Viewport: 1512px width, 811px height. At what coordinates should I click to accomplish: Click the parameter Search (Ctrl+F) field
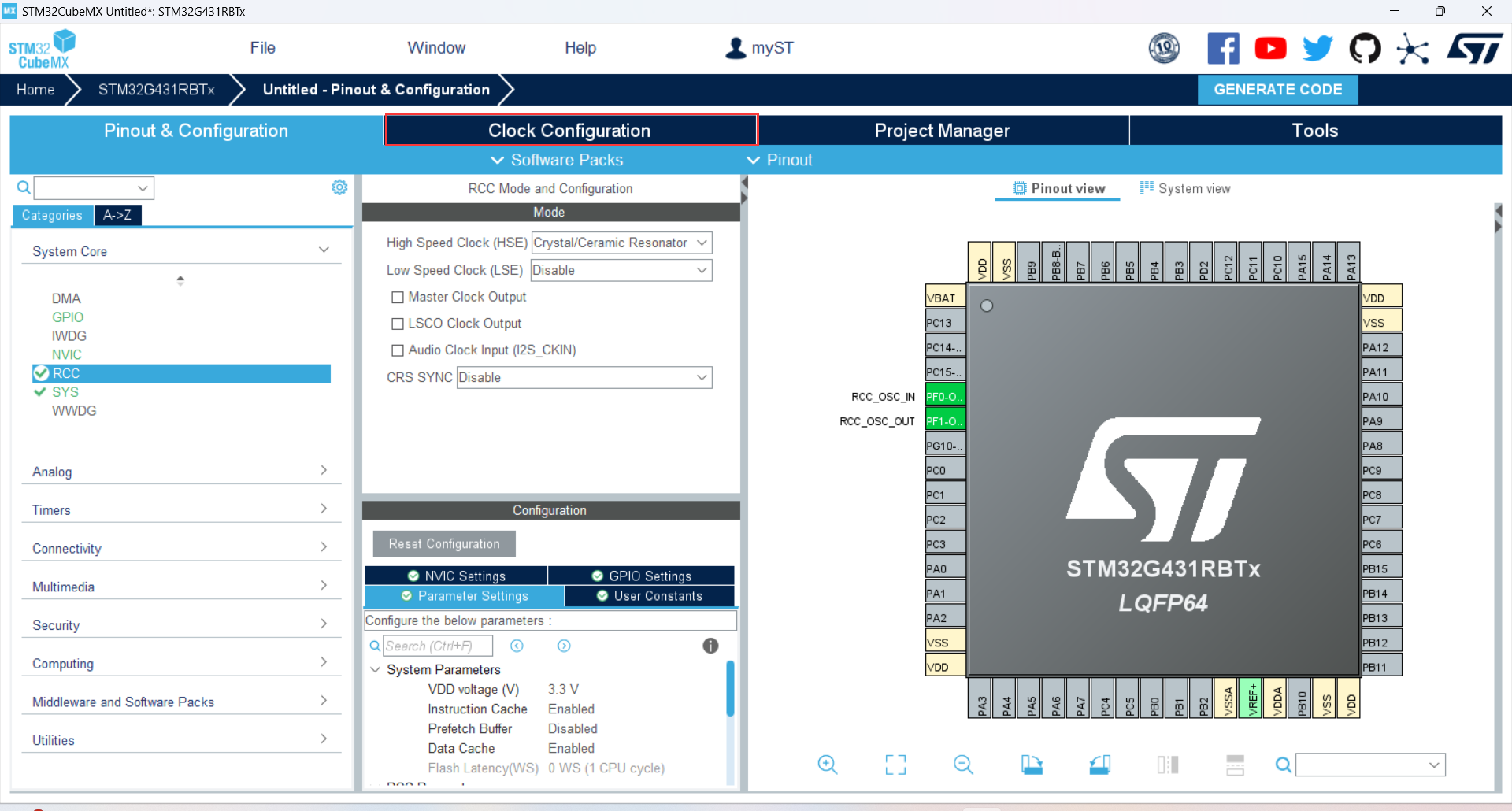(x=438, y=646)
